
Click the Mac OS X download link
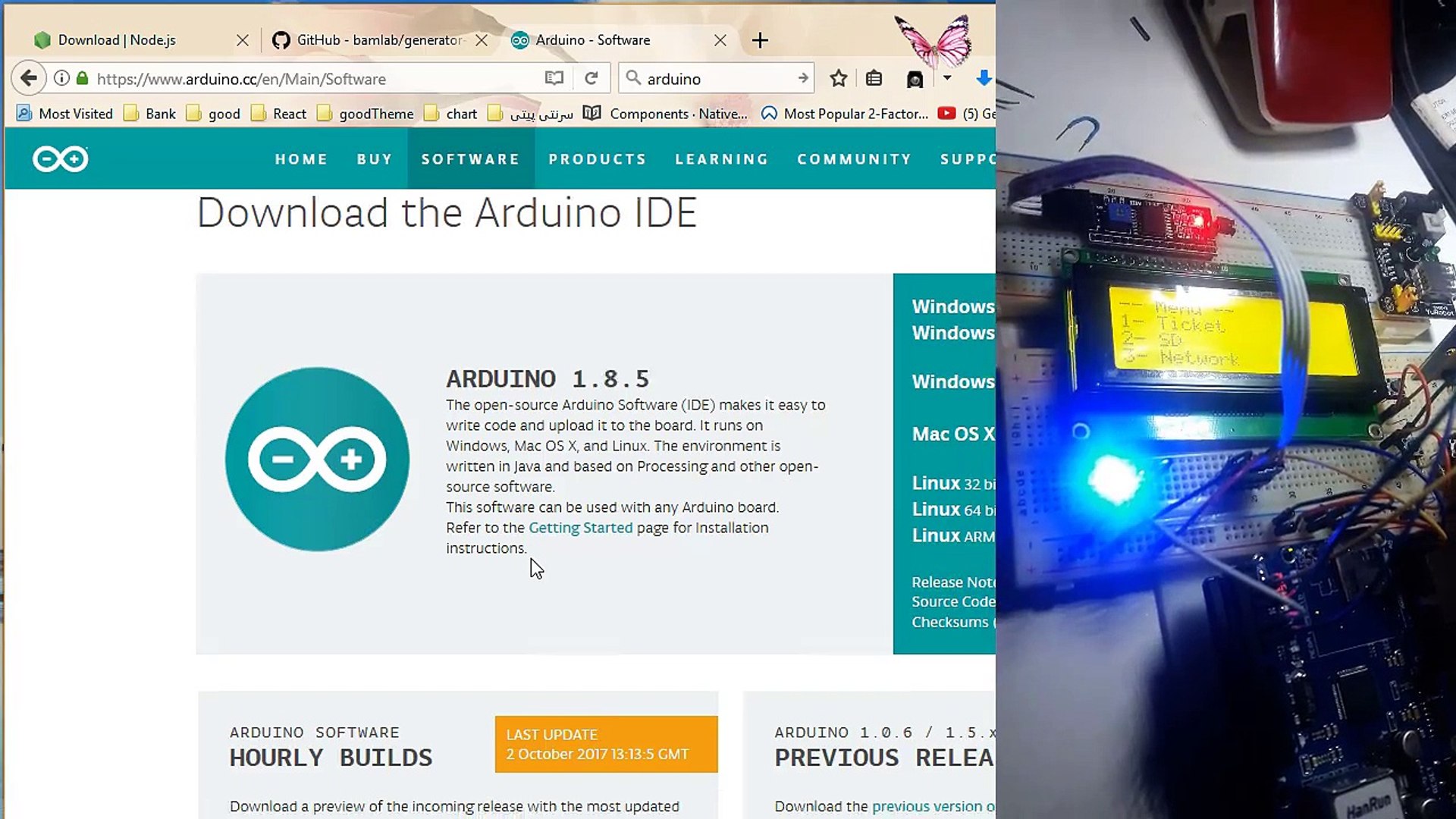coord(953,434)
